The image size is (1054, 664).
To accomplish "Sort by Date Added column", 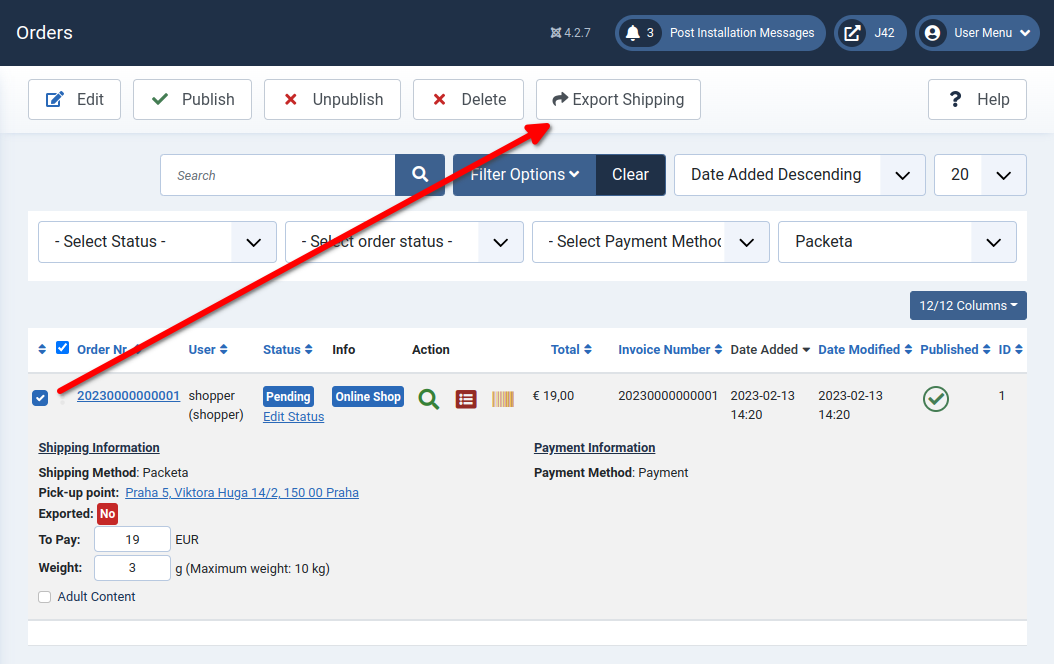I will click(770, 349).
